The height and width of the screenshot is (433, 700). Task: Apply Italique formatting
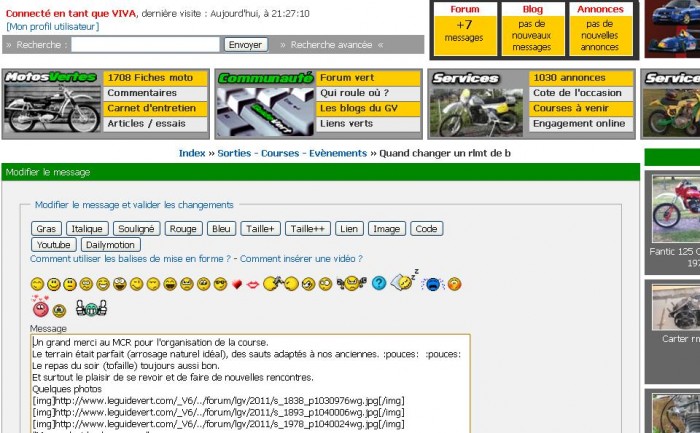(87, 229)
